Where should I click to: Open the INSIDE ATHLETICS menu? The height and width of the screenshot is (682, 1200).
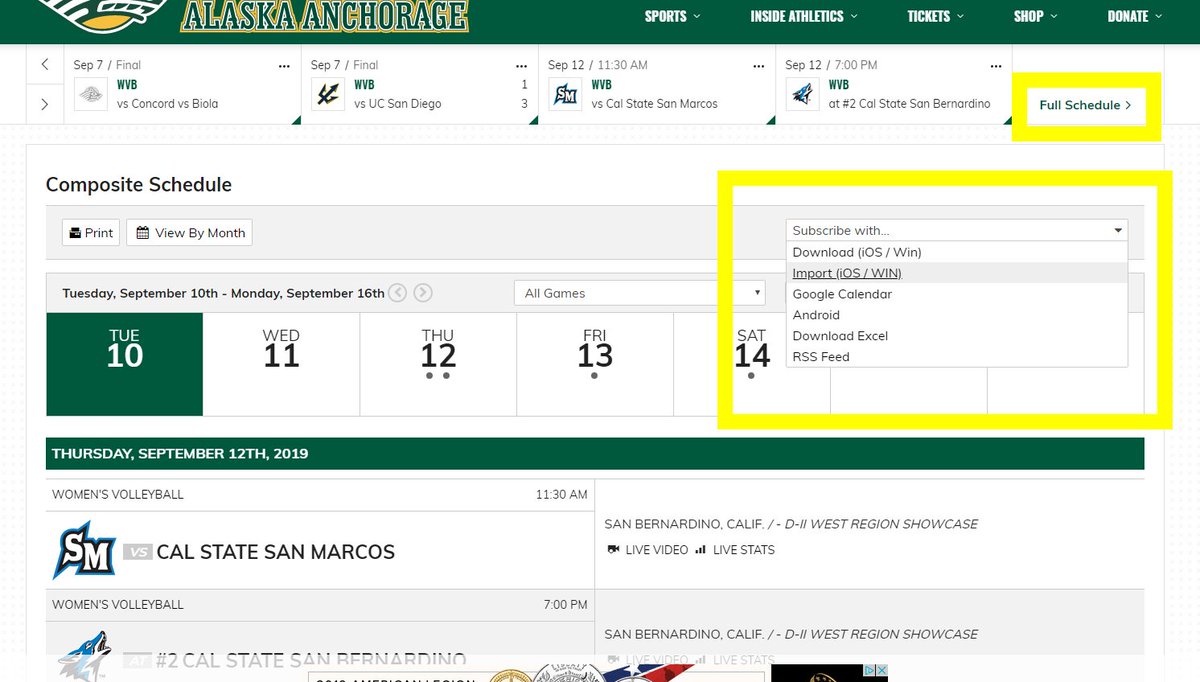click(803, 16)
